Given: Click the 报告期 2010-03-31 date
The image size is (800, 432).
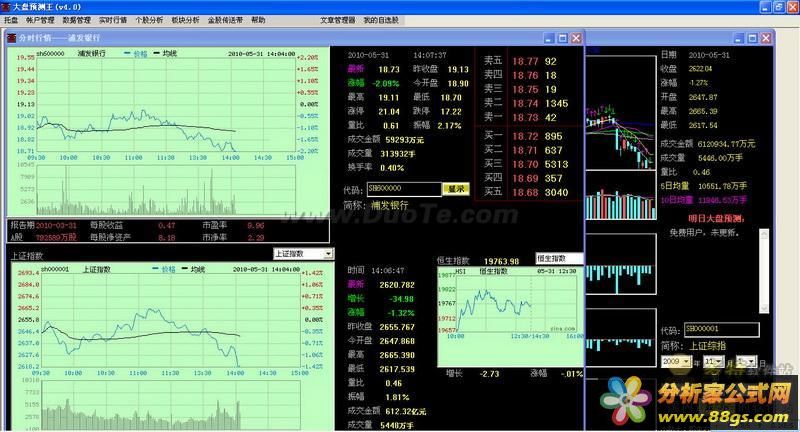Looking at the screenshot, I should click(x=56, y=225).
